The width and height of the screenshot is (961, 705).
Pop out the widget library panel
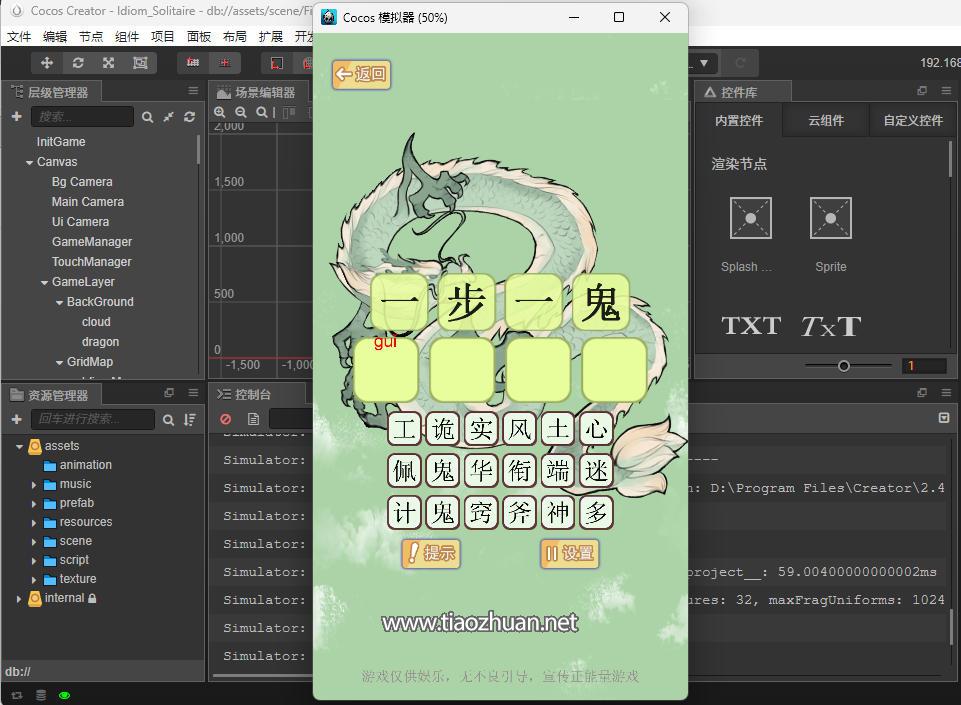[x=922, y=91]
